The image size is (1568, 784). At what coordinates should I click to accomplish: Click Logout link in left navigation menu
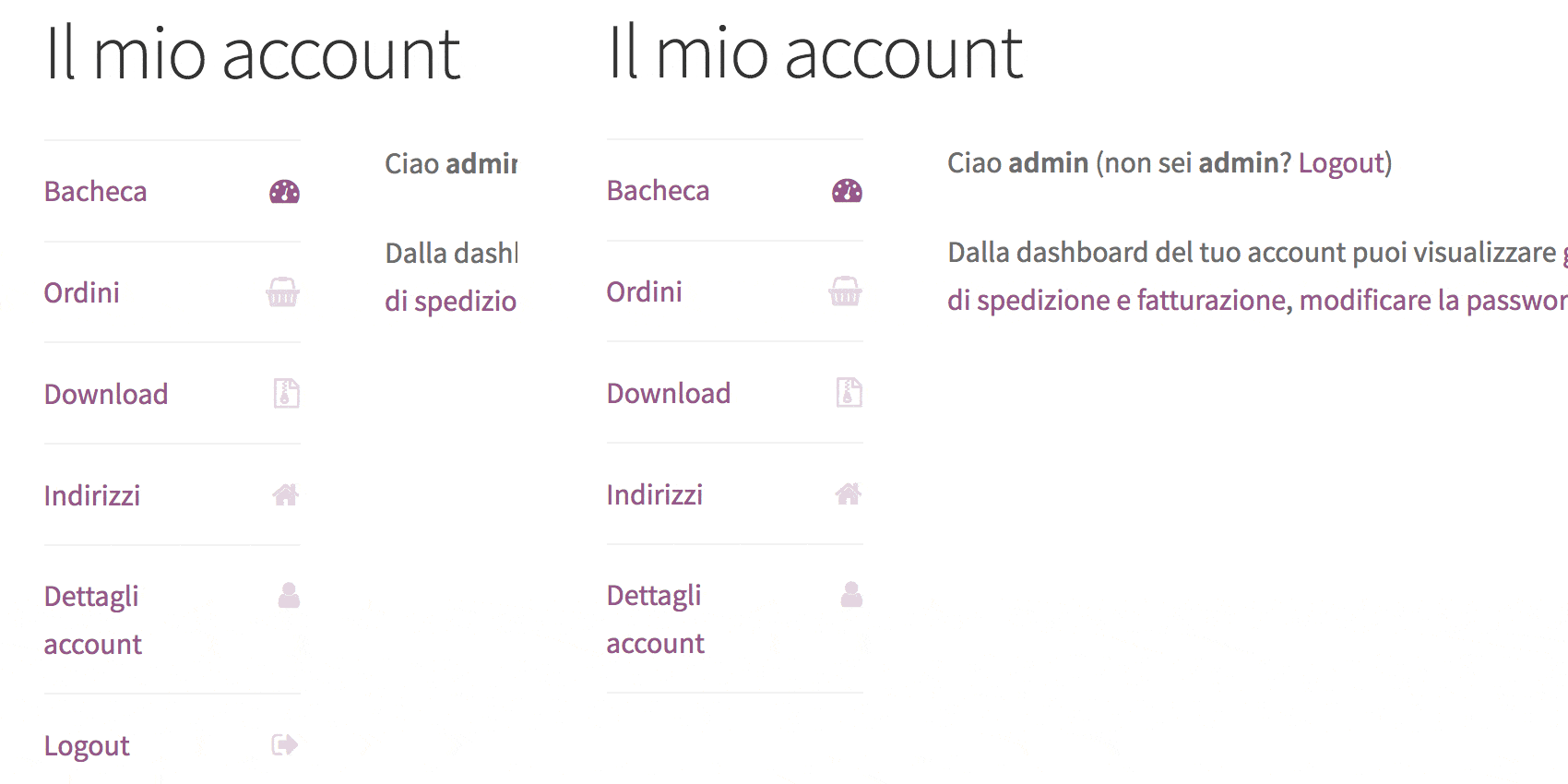(x=87, y=745)
